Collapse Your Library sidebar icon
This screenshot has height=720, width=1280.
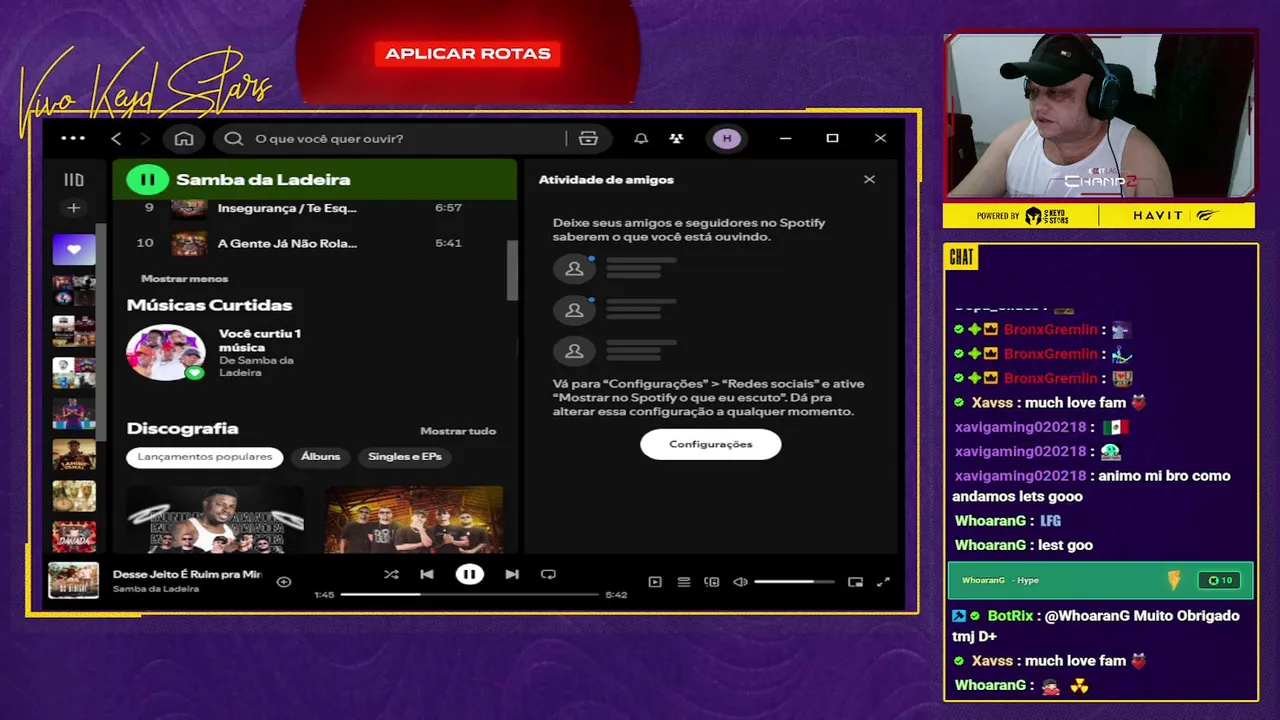coord(74,180)
